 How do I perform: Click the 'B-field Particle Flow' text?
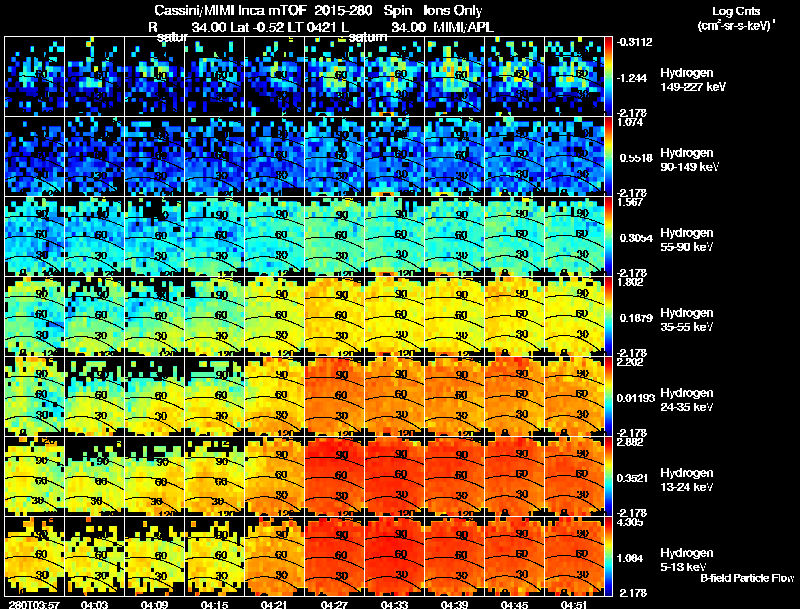[x=747, y=578]
